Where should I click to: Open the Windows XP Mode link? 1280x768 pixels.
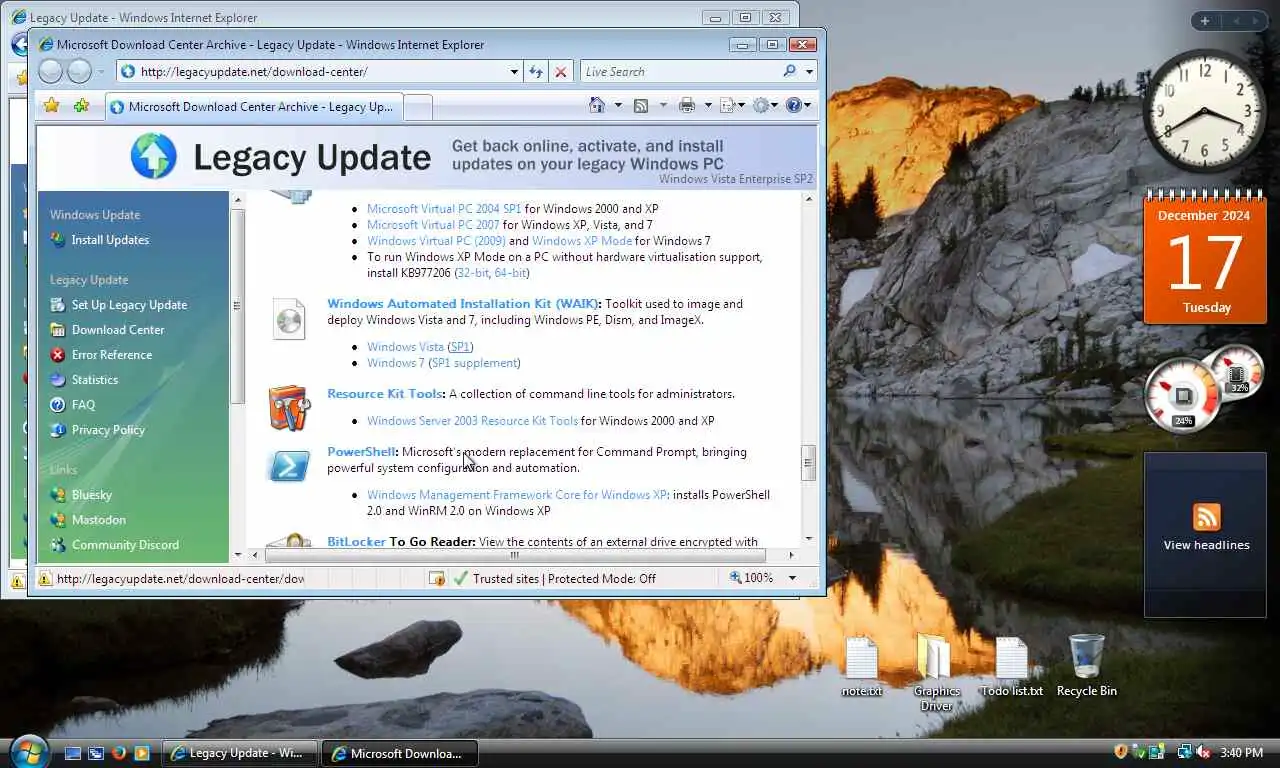click(582, 241)
